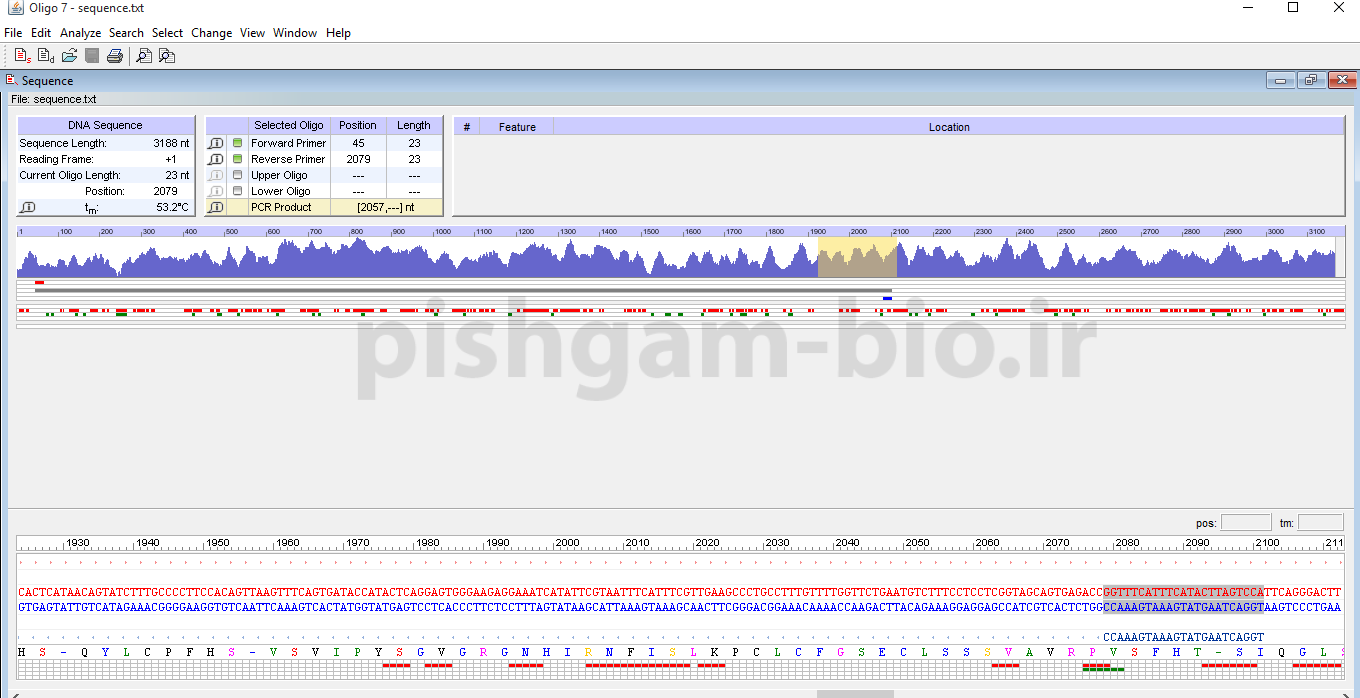Select the PCR Product row label
1360x698 pixels.
click(281, 207)
